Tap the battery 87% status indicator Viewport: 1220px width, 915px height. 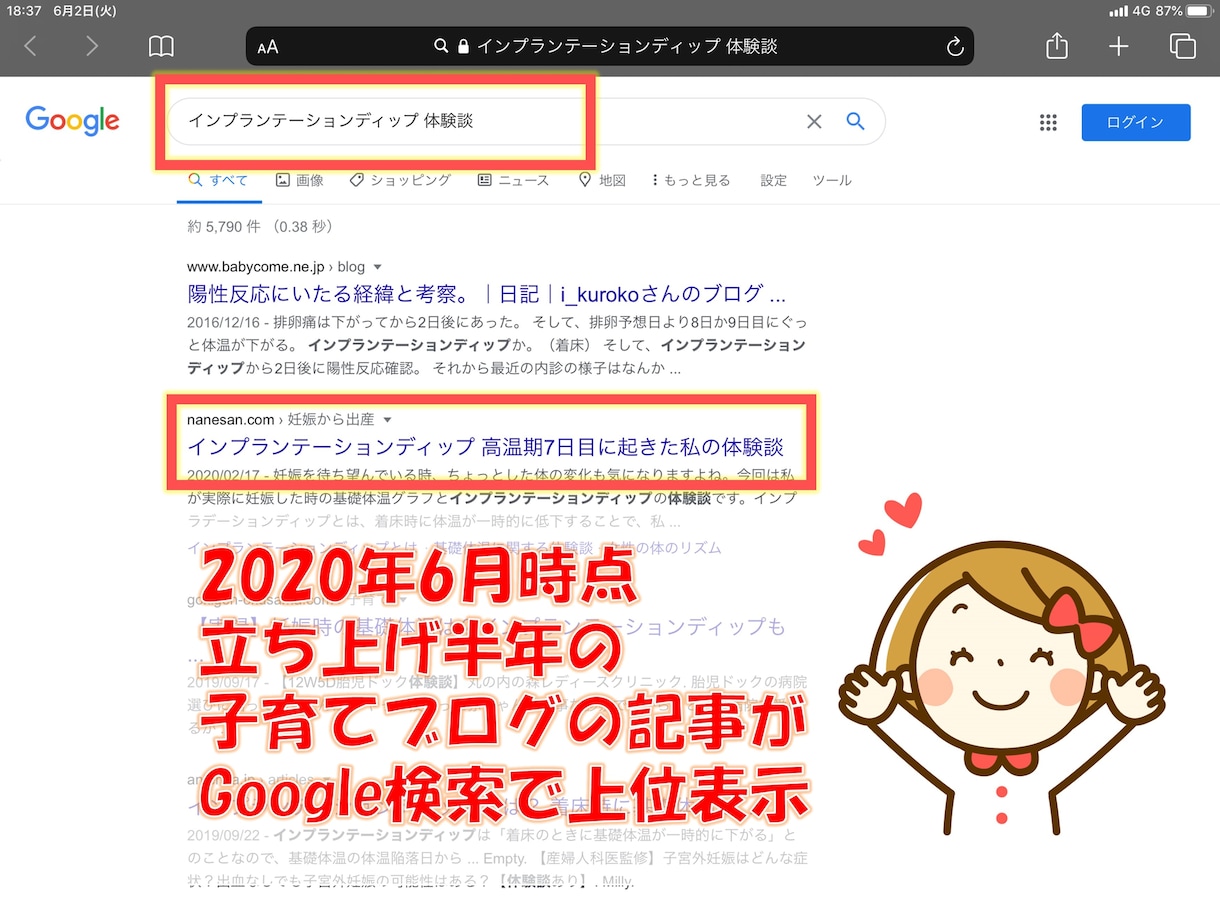click(1182, 11)
